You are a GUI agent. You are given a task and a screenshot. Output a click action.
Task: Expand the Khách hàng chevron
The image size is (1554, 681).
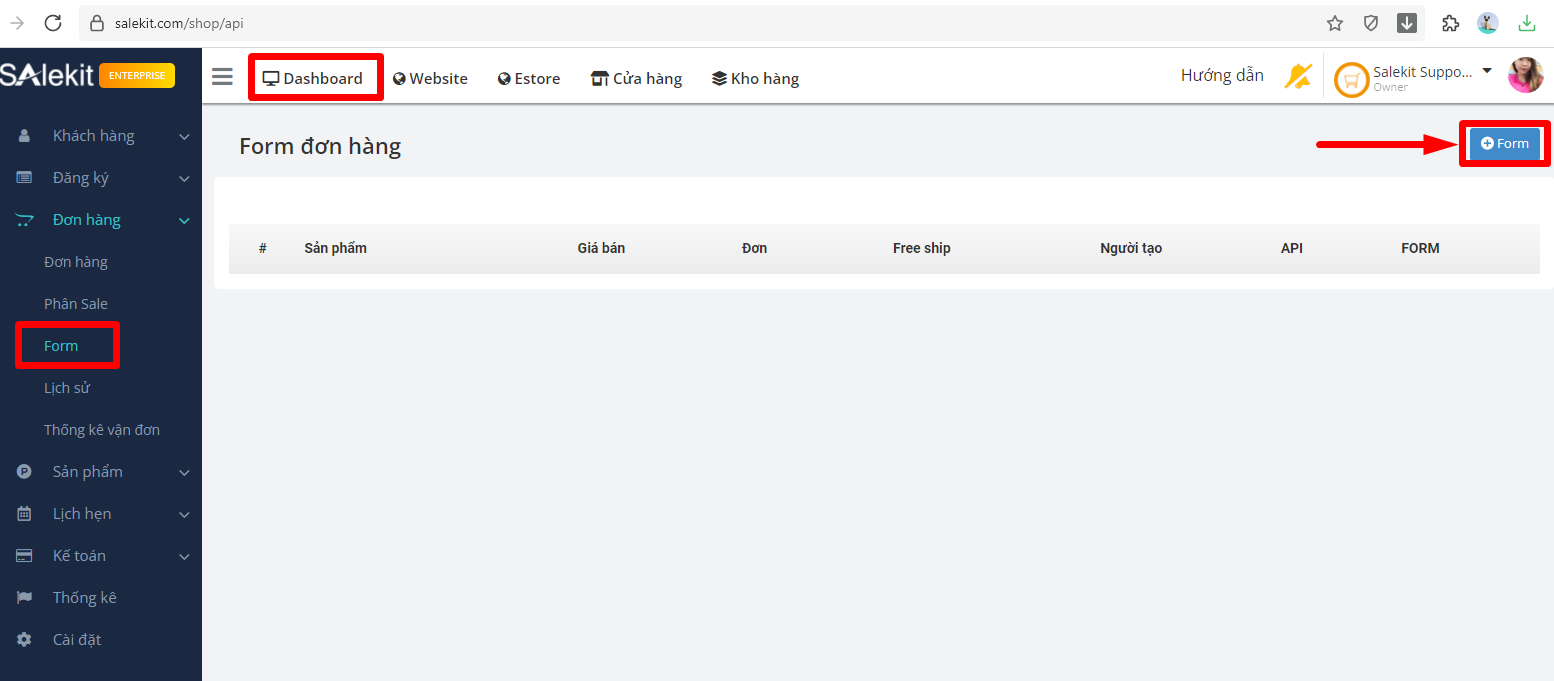pos(184,137)
